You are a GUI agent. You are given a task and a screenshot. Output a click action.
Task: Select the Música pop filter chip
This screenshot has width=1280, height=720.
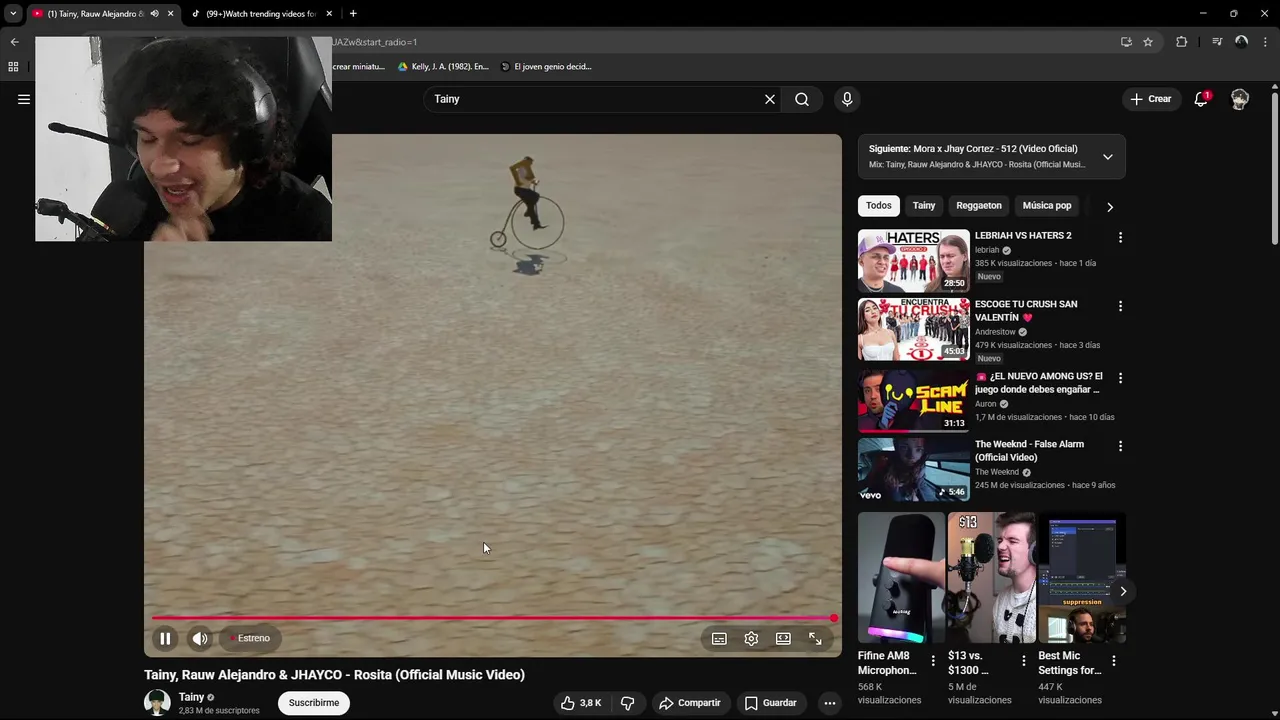[1047, 205]
